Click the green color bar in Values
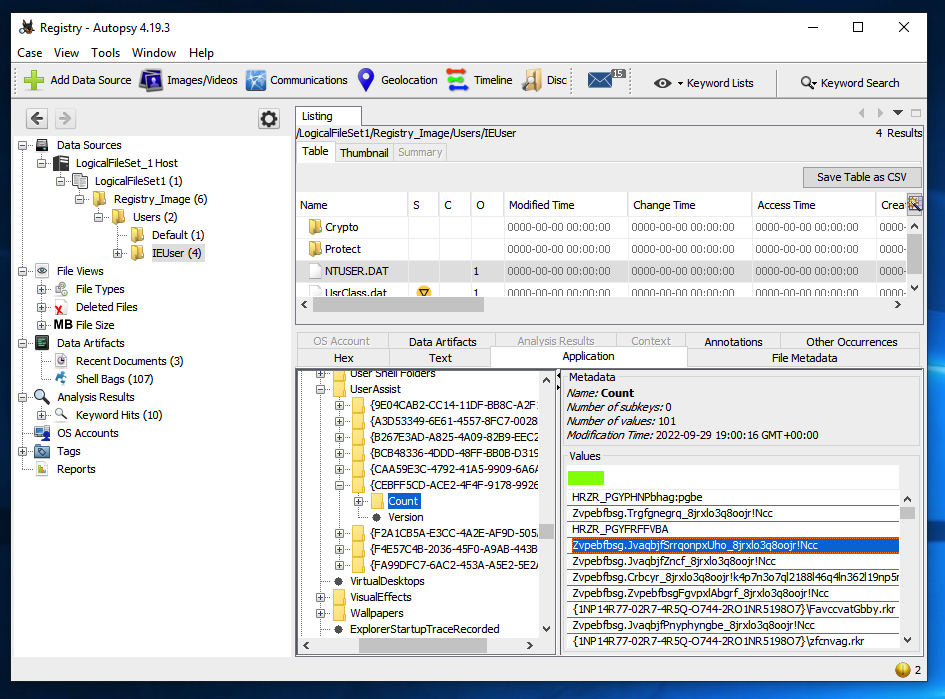This screenshot has width=945, height=699. 586,478
